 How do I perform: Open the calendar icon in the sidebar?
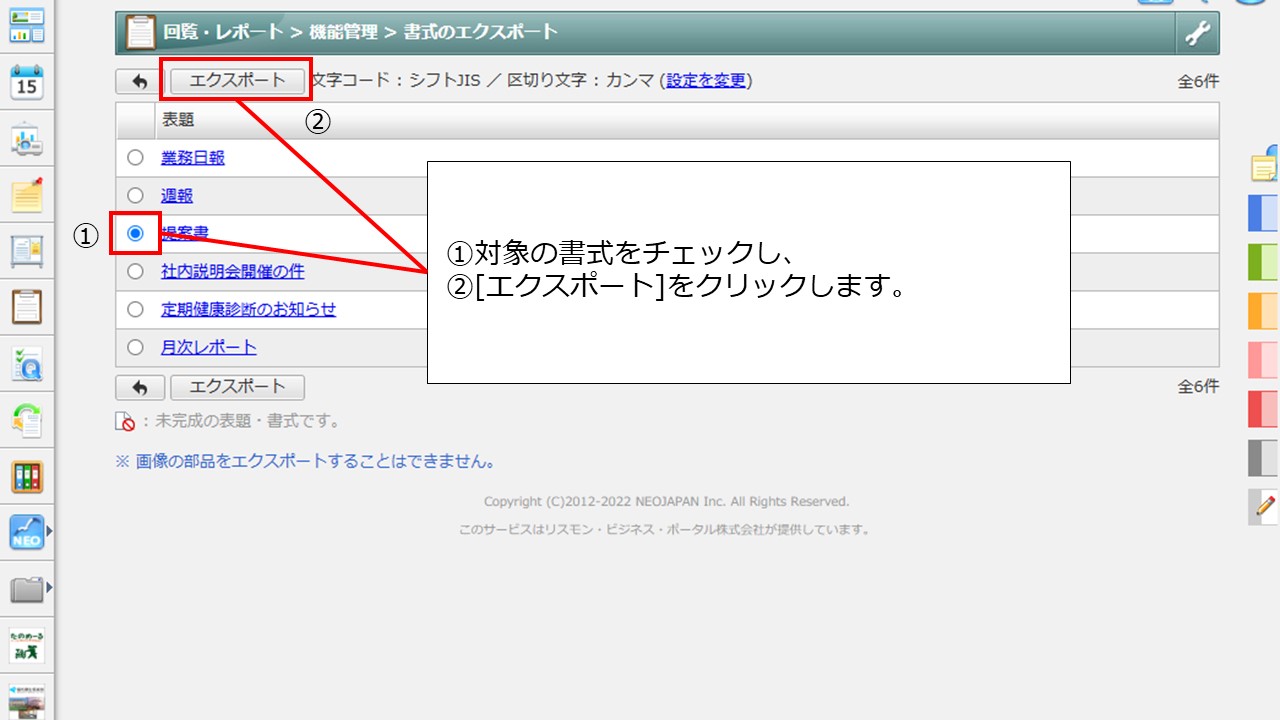[27, 82]
